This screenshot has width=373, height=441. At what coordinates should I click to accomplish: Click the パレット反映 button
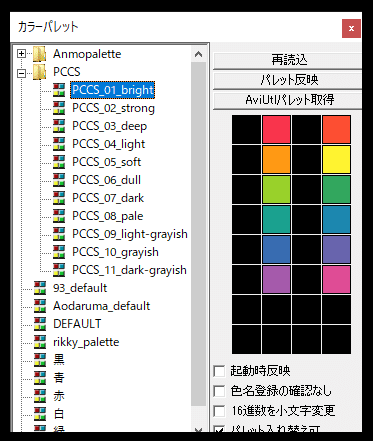click(x=287, y=80)
